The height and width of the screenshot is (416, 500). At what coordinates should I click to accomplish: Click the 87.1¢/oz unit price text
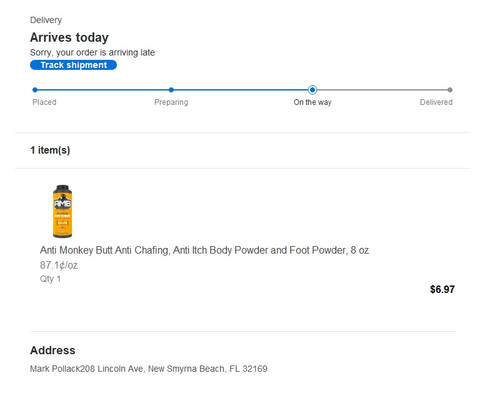(x=59, y=265)
